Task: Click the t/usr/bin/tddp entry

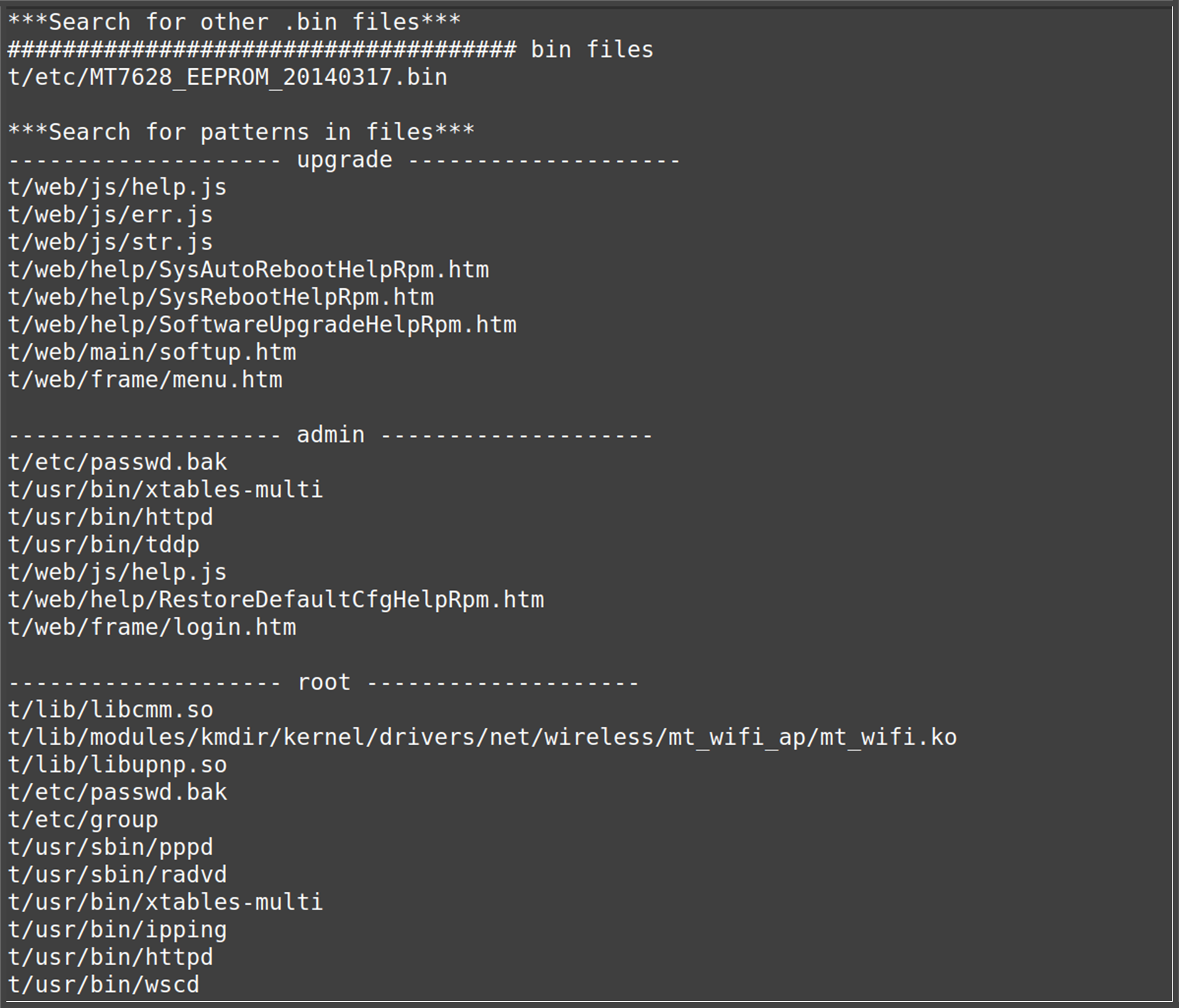Action: [x=104, y=545]
